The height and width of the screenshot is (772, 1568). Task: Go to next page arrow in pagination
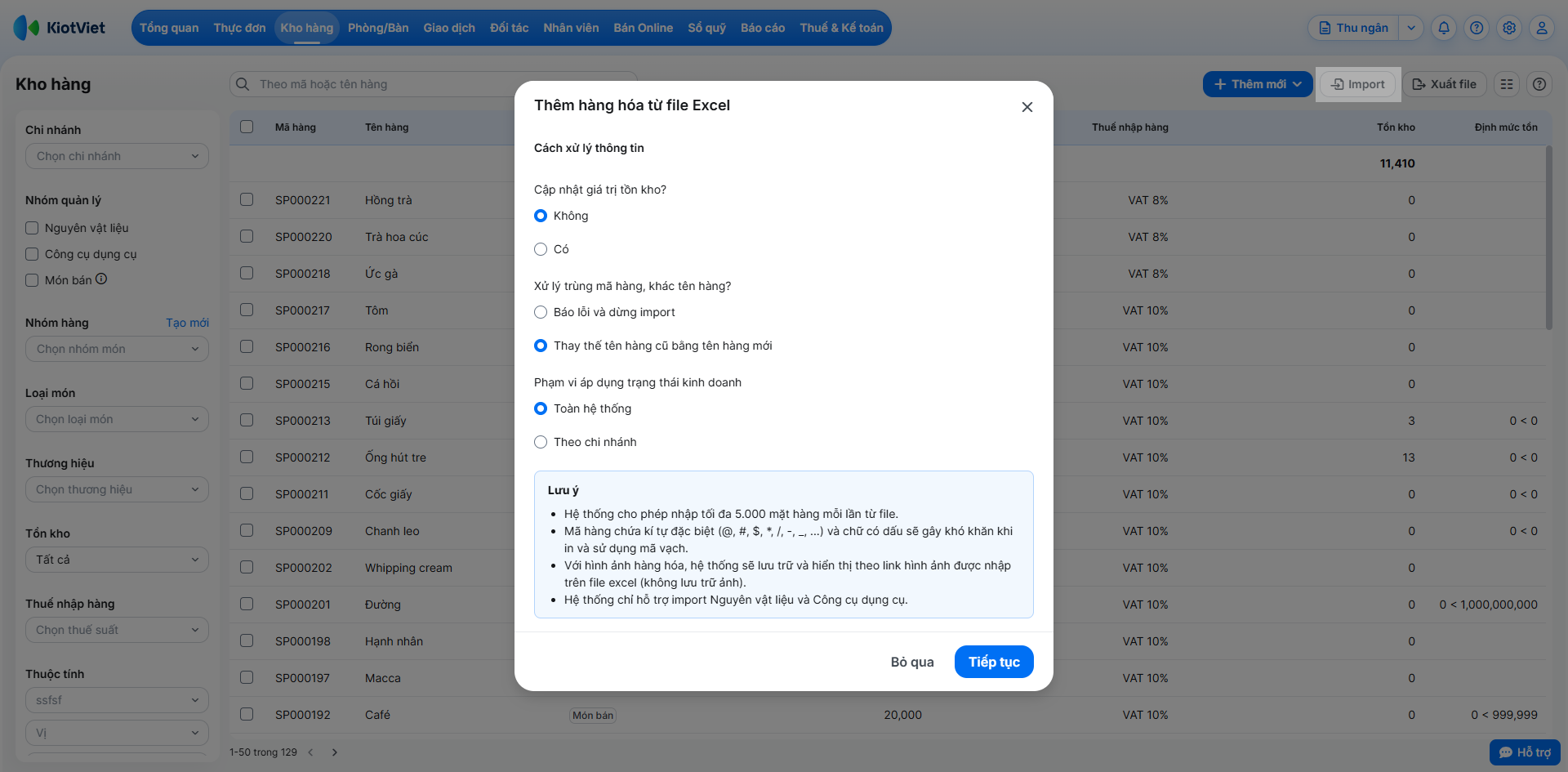pos(334,752)
